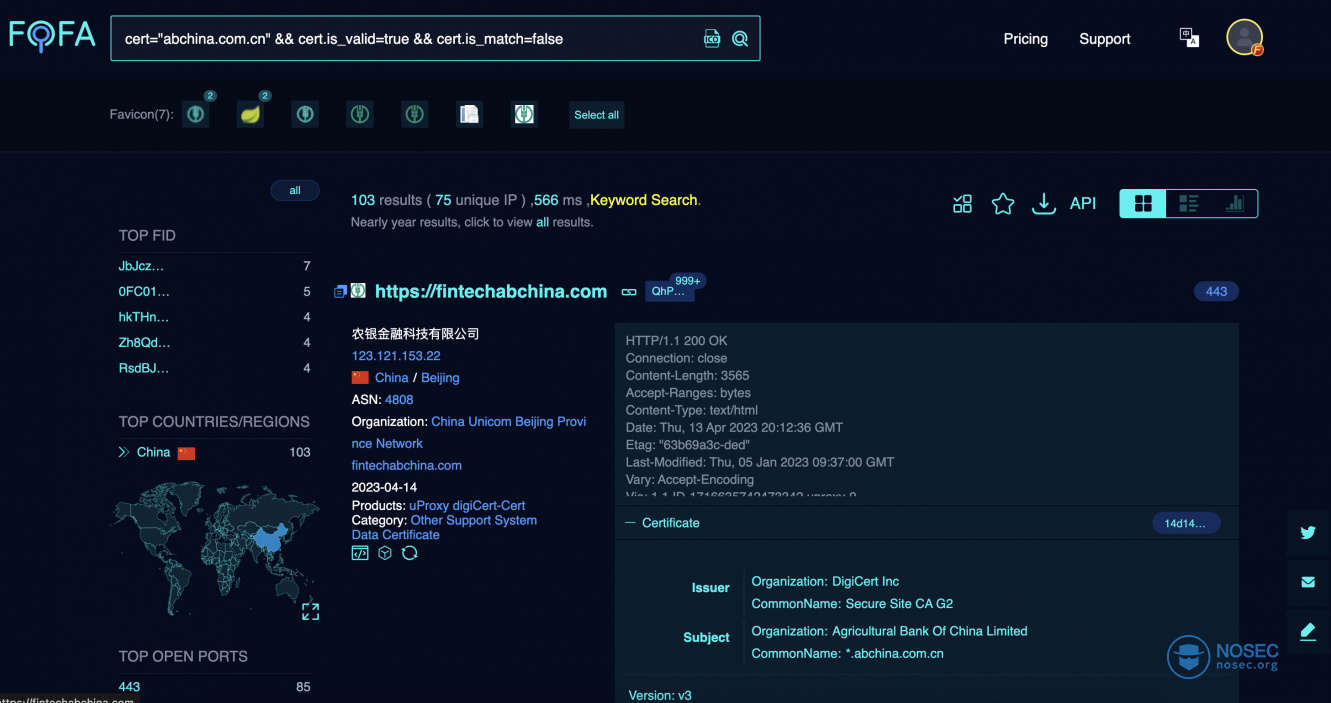Click the China Unicom Beijing organization link
The height and width of the screenshot is (703, 1331).
pyautogui.click(x=469, y=432)
